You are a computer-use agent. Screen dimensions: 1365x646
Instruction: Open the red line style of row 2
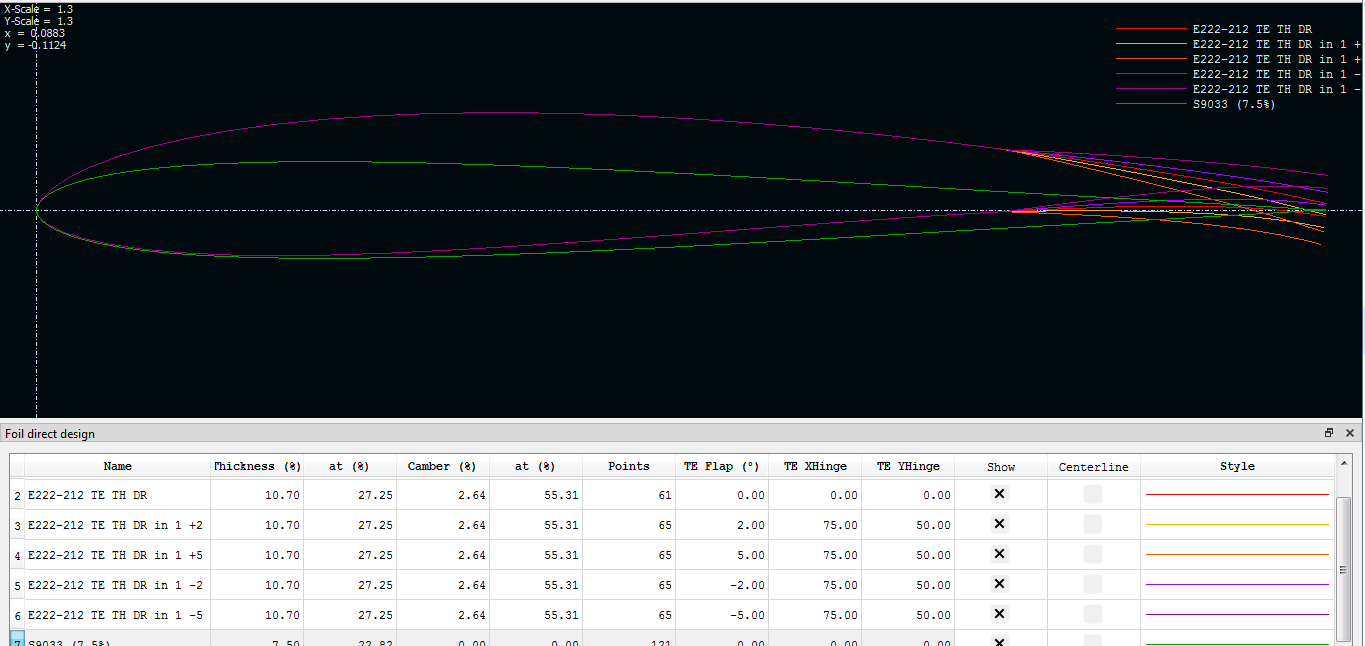pos(1237,494)
